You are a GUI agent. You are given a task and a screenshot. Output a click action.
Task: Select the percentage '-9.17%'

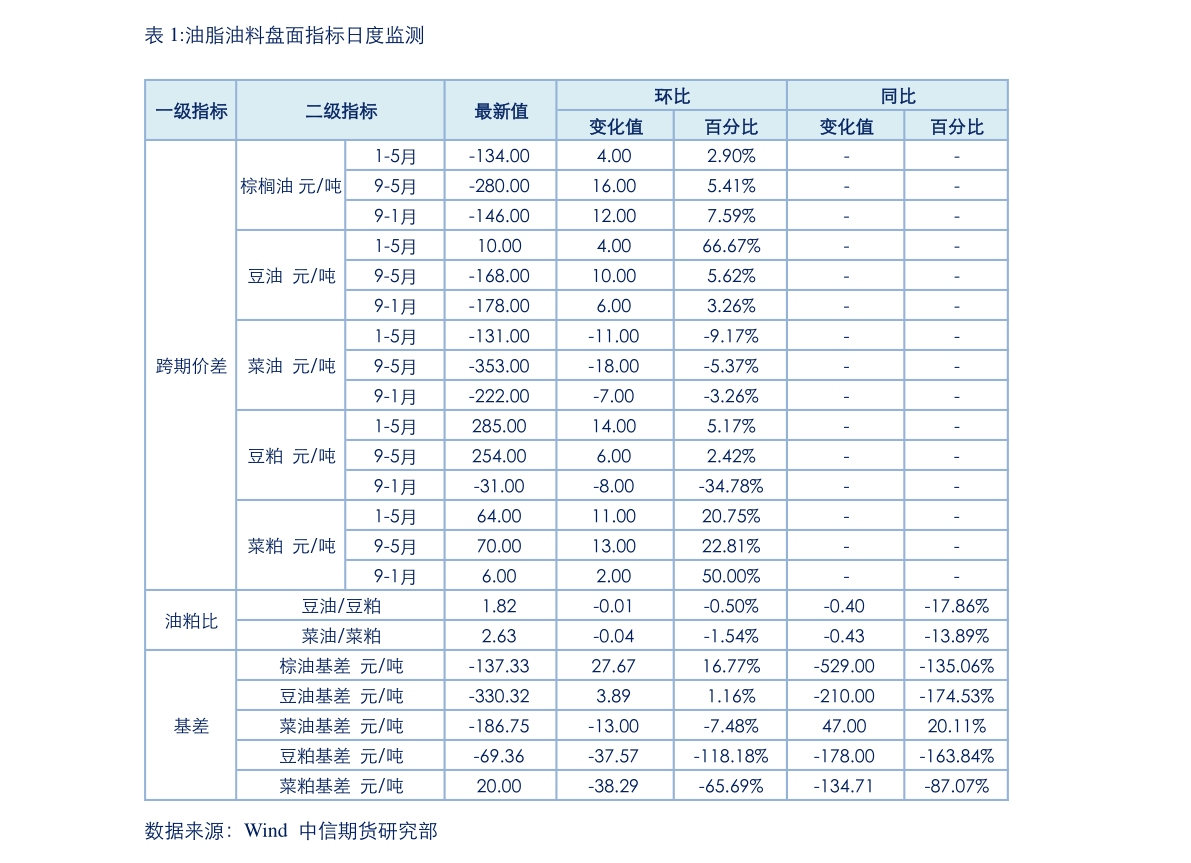(x=731, y=336)
